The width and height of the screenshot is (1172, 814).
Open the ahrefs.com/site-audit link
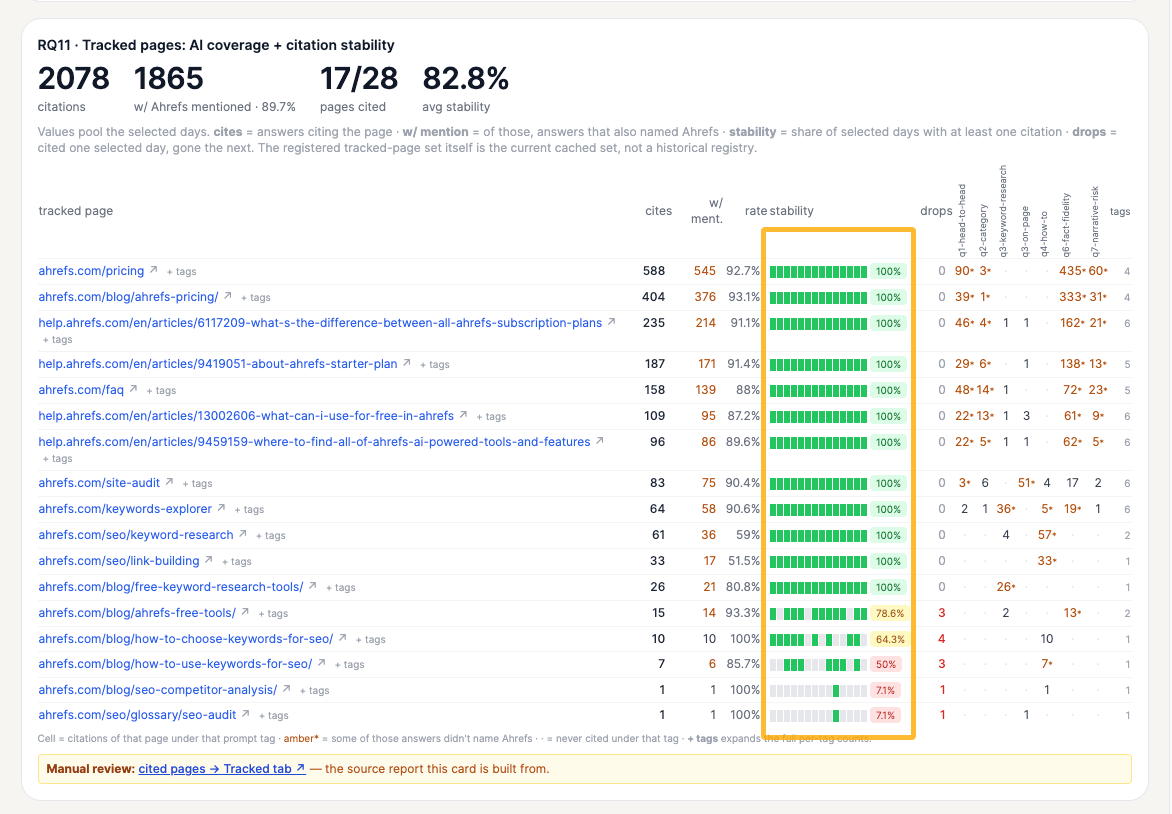pyautogui.click(x=99, y=483)
